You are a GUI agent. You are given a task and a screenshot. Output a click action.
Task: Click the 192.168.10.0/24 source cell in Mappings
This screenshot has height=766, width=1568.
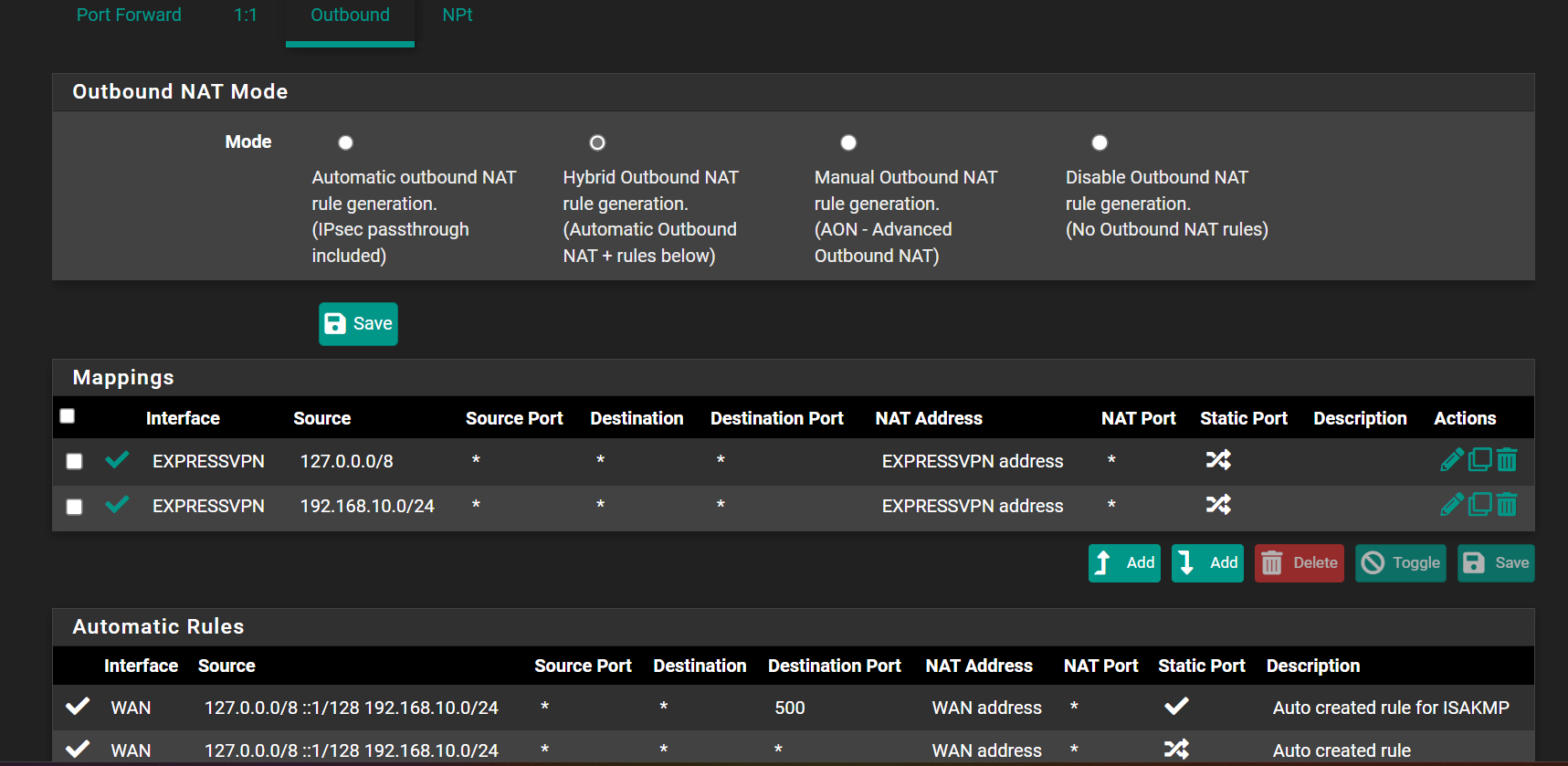click(367, 506)
